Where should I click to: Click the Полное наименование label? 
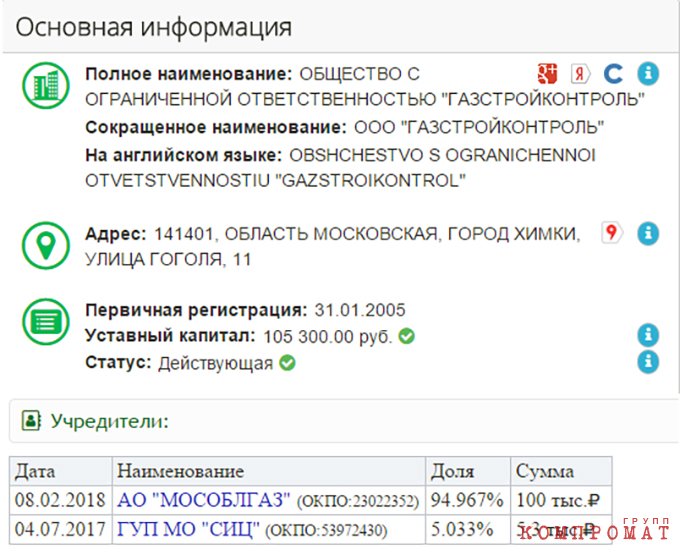[x=189, y=74]
